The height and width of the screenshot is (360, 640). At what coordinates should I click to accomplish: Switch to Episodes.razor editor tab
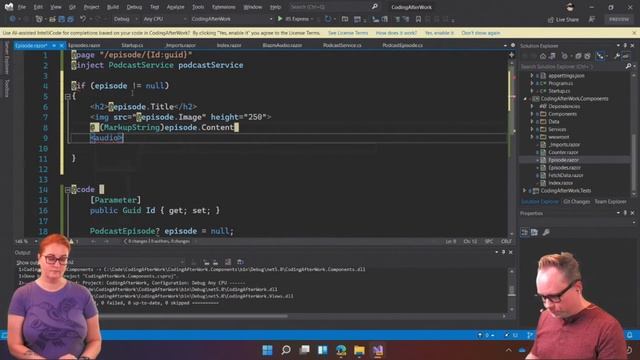[x=84, y=45]
